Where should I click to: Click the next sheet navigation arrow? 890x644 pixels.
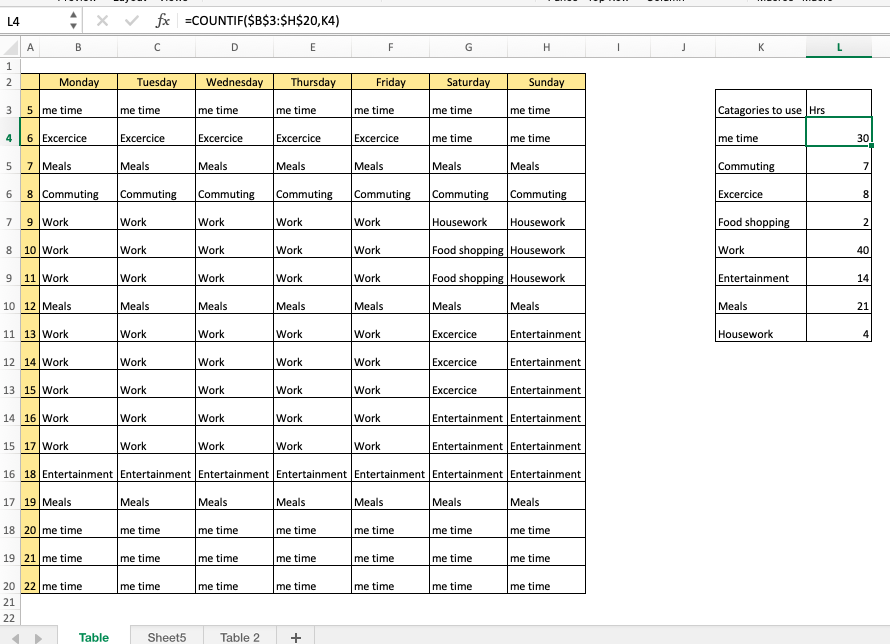[x=38, y=638]
